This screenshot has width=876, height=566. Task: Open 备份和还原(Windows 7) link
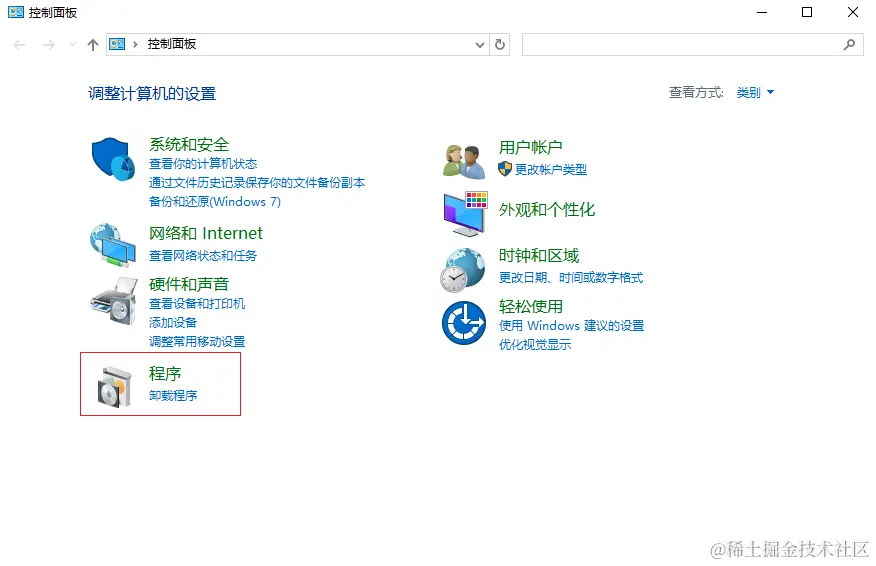[215, 202]
